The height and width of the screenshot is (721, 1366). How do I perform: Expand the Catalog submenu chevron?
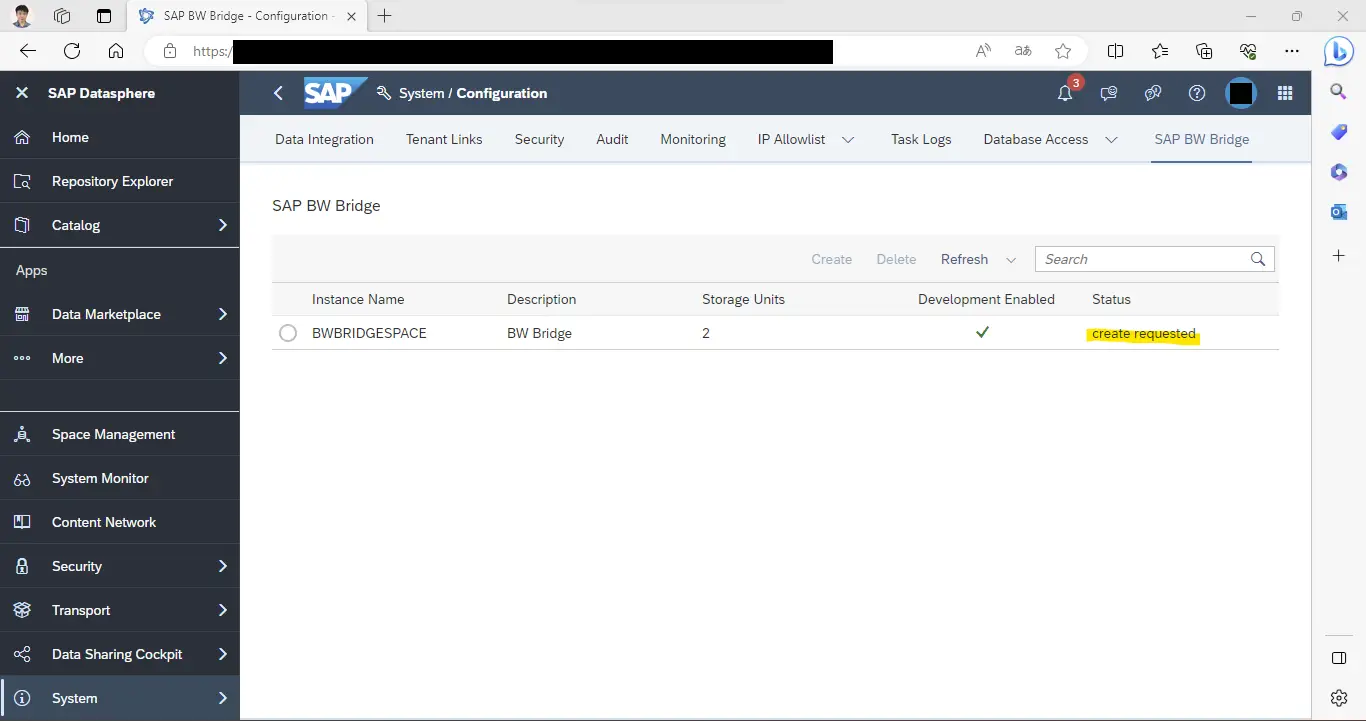pos(223,225)
